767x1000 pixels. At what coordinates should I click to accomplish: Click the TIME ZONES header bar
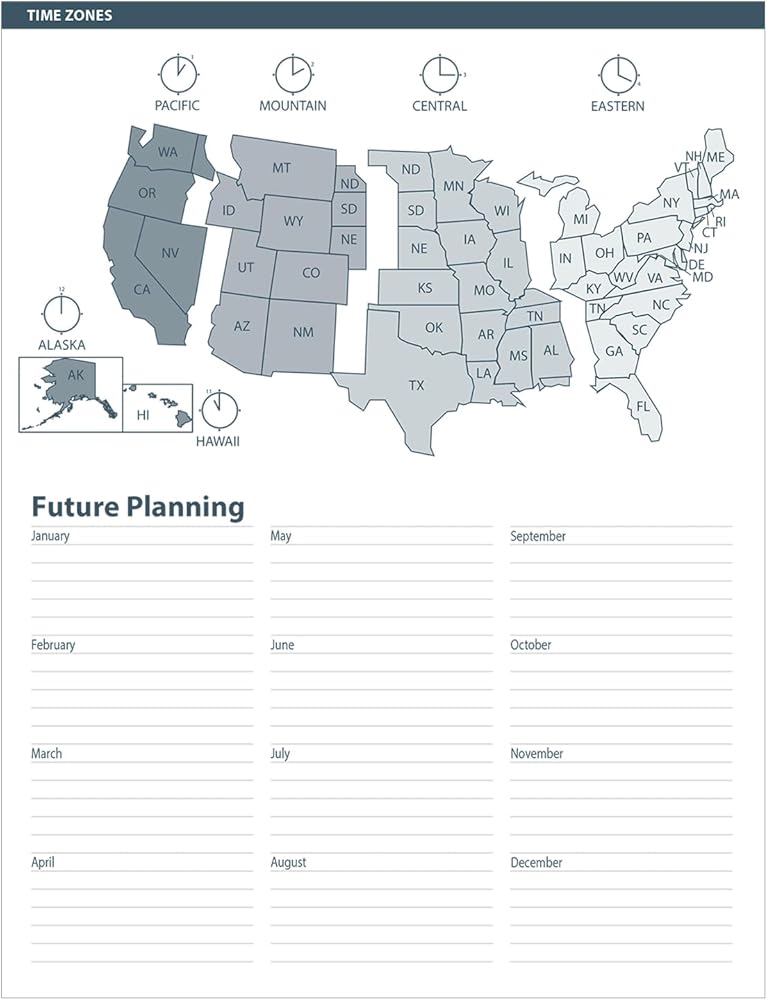[x=383, y=15]
